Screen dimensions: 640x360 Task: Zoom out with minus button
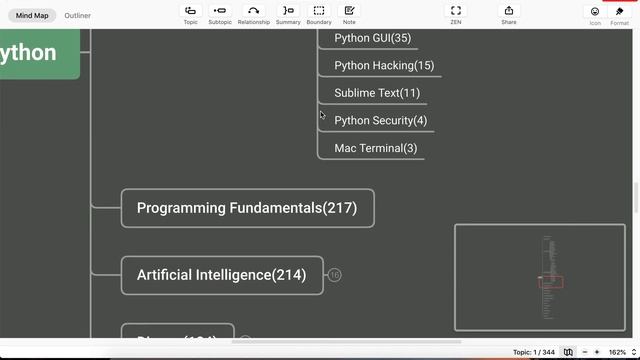click(x=584, y=352)
